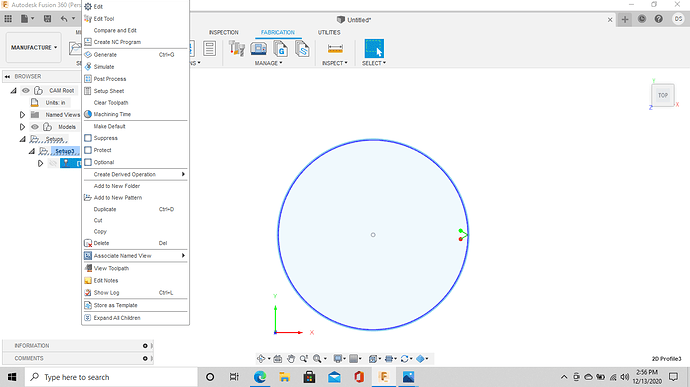
Task: Click the Units: in row
Action: tap(55, 103)
